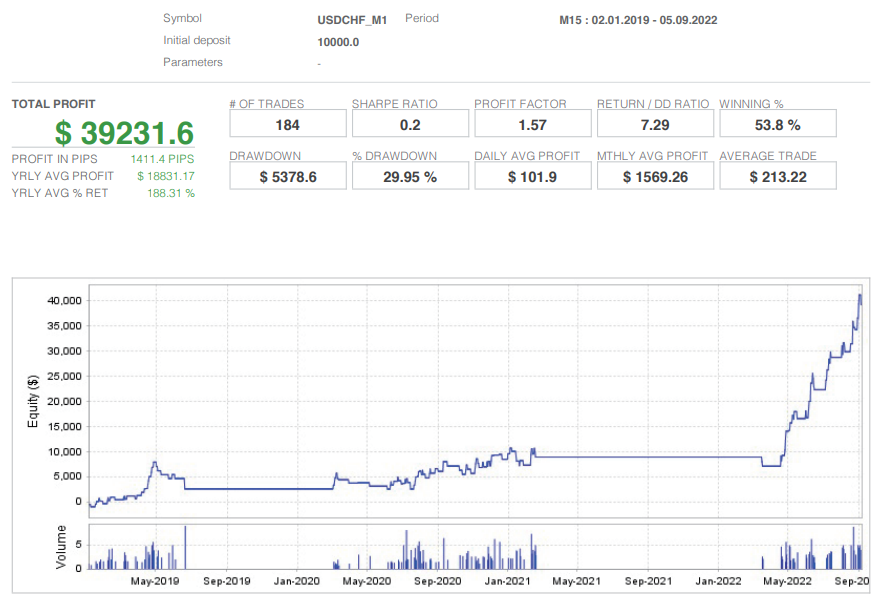Screen dimensions: 883x601
Task: Click the MTHLY AVG PROFIT box $ 1569.26
Action: (655, 175)
